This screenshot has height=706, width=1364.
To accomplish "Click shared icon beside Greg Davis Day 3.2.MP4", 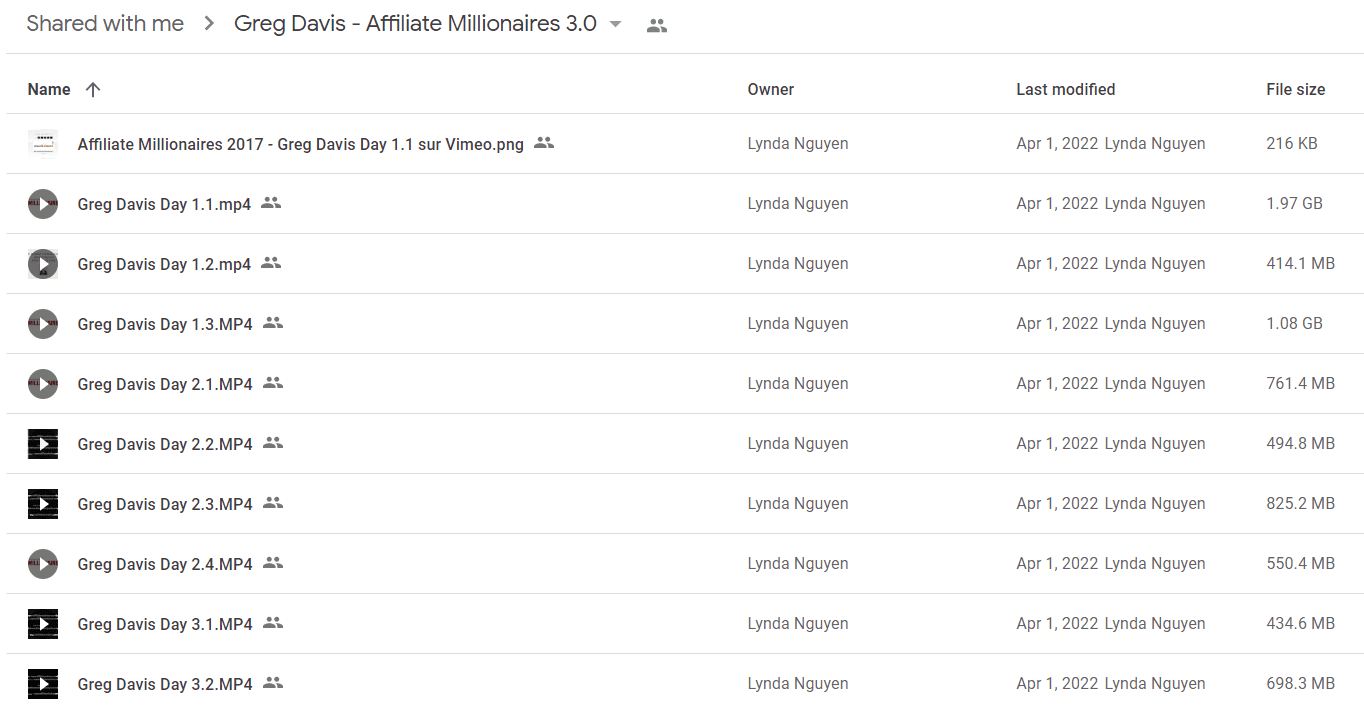I will [x=273, y=683].
